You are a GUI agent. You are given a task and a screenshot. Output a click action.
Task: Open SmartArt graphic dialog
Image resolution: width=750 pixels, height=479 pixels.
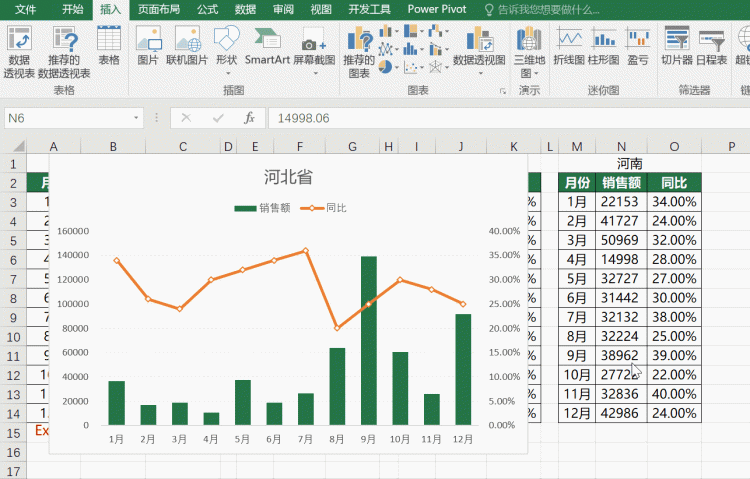click(x=267, y=46)
